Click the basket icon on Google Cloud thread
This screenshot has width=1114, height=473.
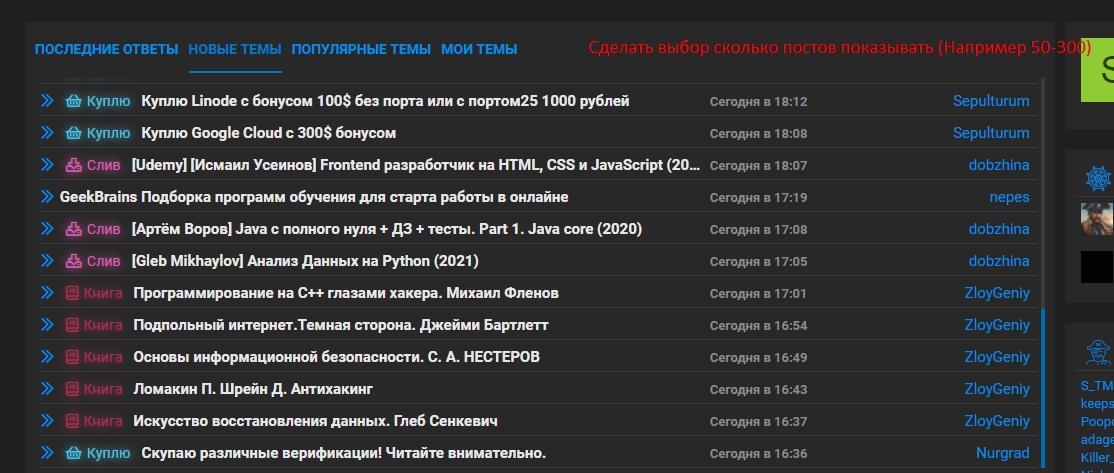(x=74, y=133)
